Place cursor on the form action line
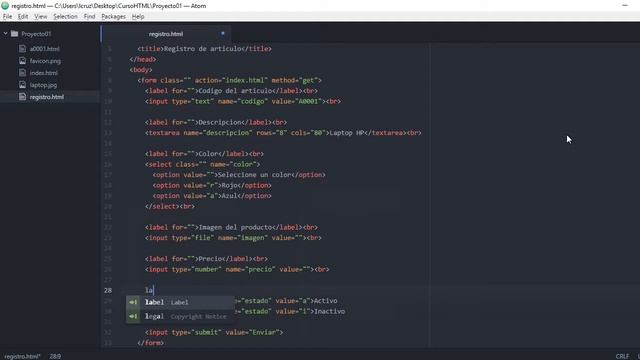Viewport: 640px width, 360px height. tap(230, 80)
